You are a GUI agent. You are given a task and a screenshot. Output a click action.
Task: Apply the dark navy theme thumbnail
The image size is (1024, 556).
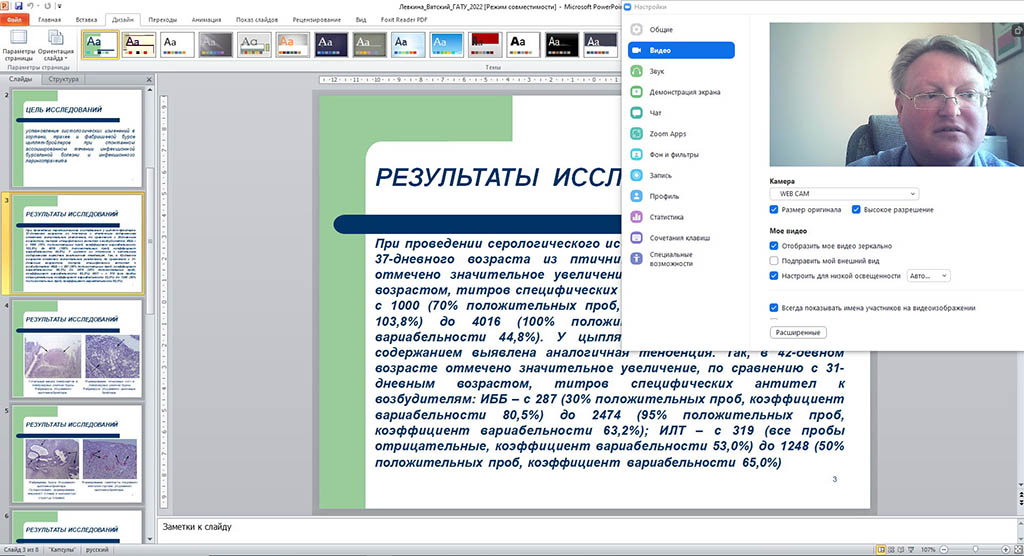331,44
